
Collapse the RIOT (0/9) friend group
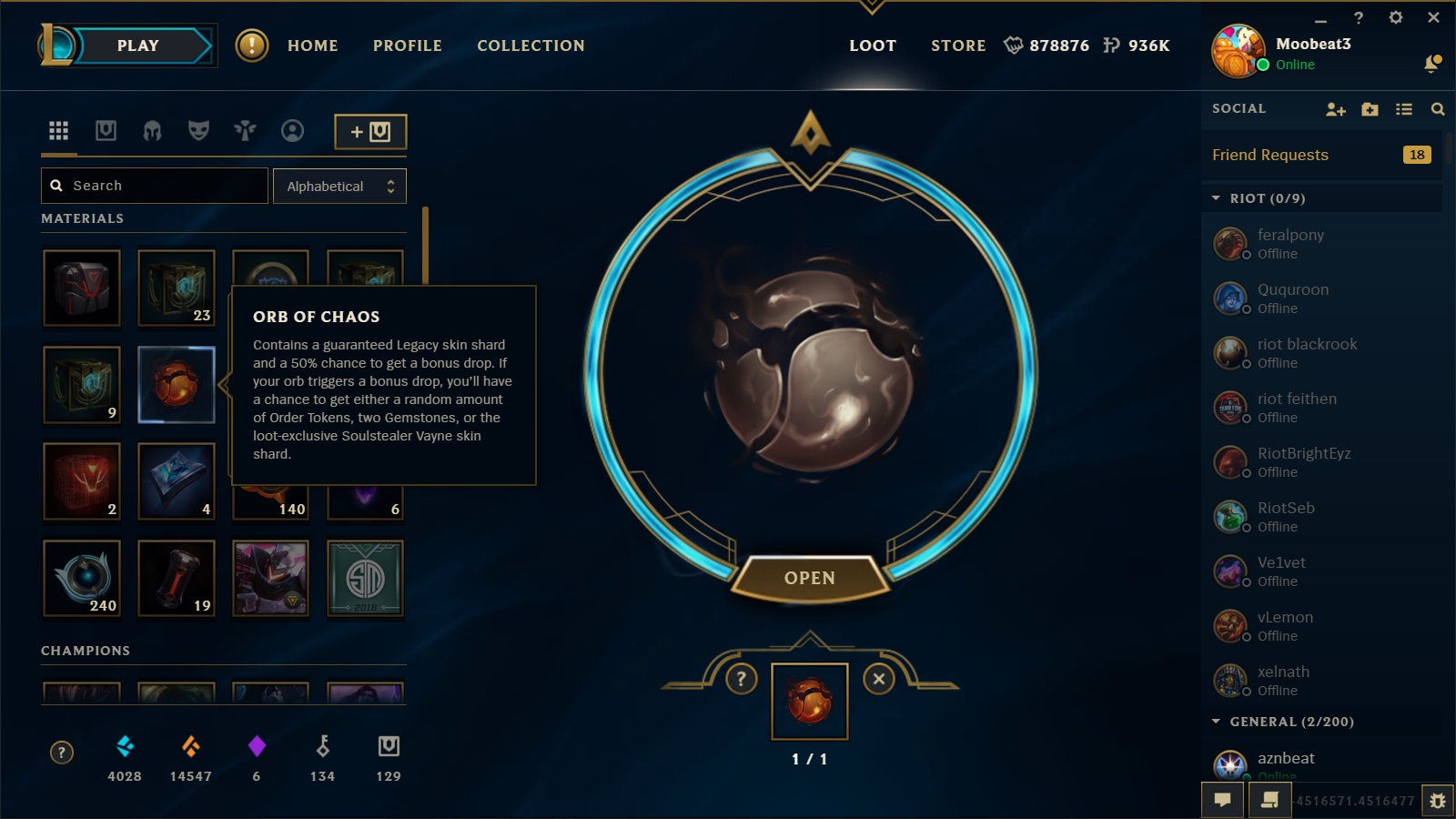1216,198
